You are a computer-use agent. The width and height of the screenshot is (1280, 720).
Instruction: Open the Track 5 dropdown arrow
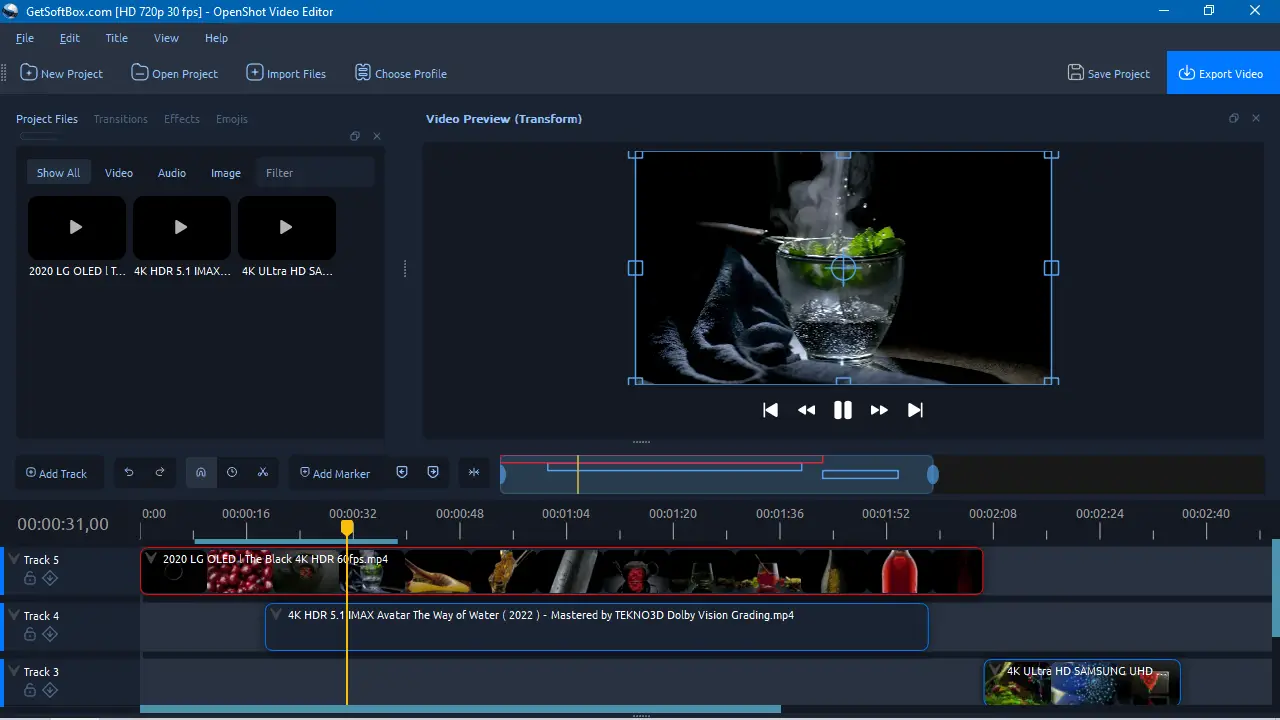[14, 559]
